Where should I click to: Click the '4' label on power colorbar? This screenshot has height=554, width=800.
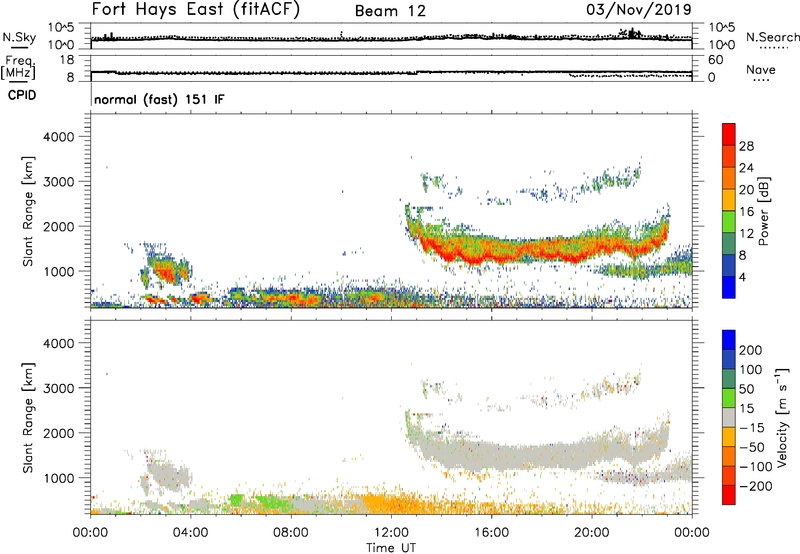[x=743, y=276]
